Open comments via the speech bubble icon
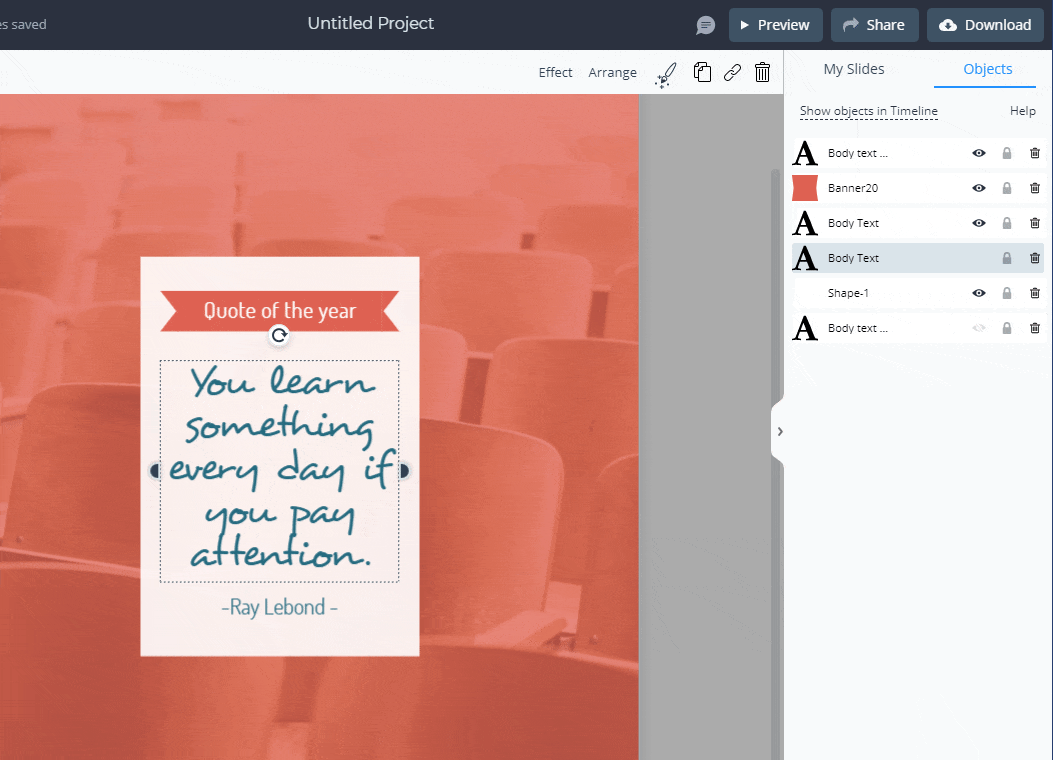 (x=705, y=25)
